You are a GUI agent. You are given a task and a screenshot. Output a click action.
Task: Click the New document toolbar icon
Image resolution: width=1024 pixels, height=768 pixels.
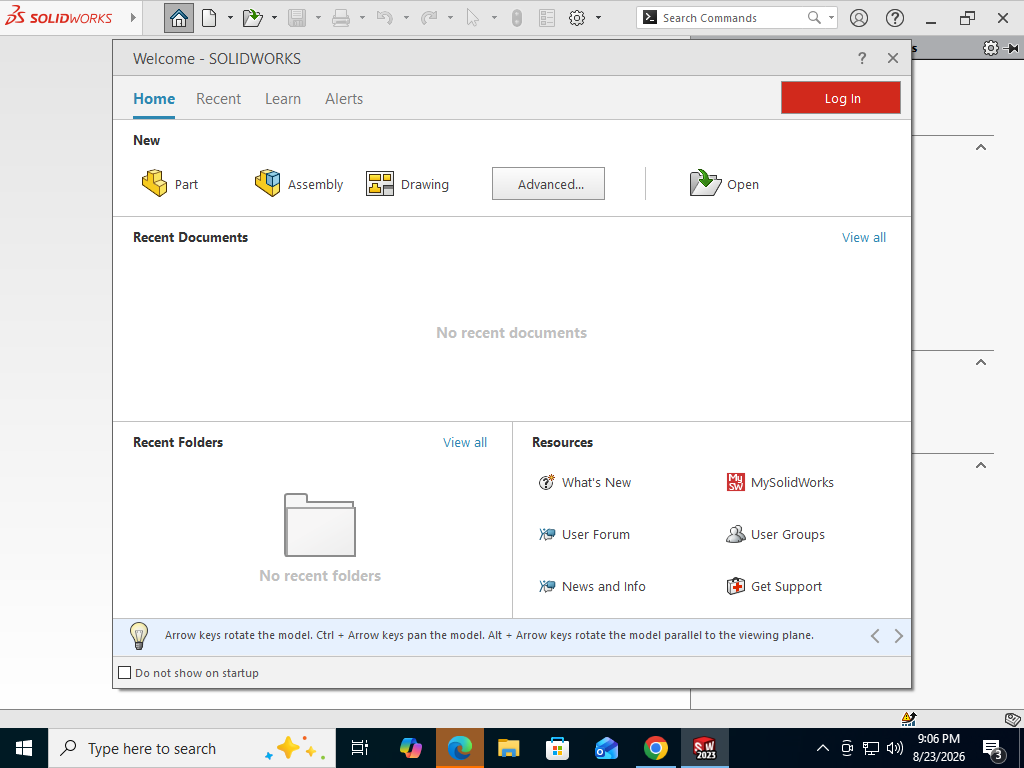point(209,18)
